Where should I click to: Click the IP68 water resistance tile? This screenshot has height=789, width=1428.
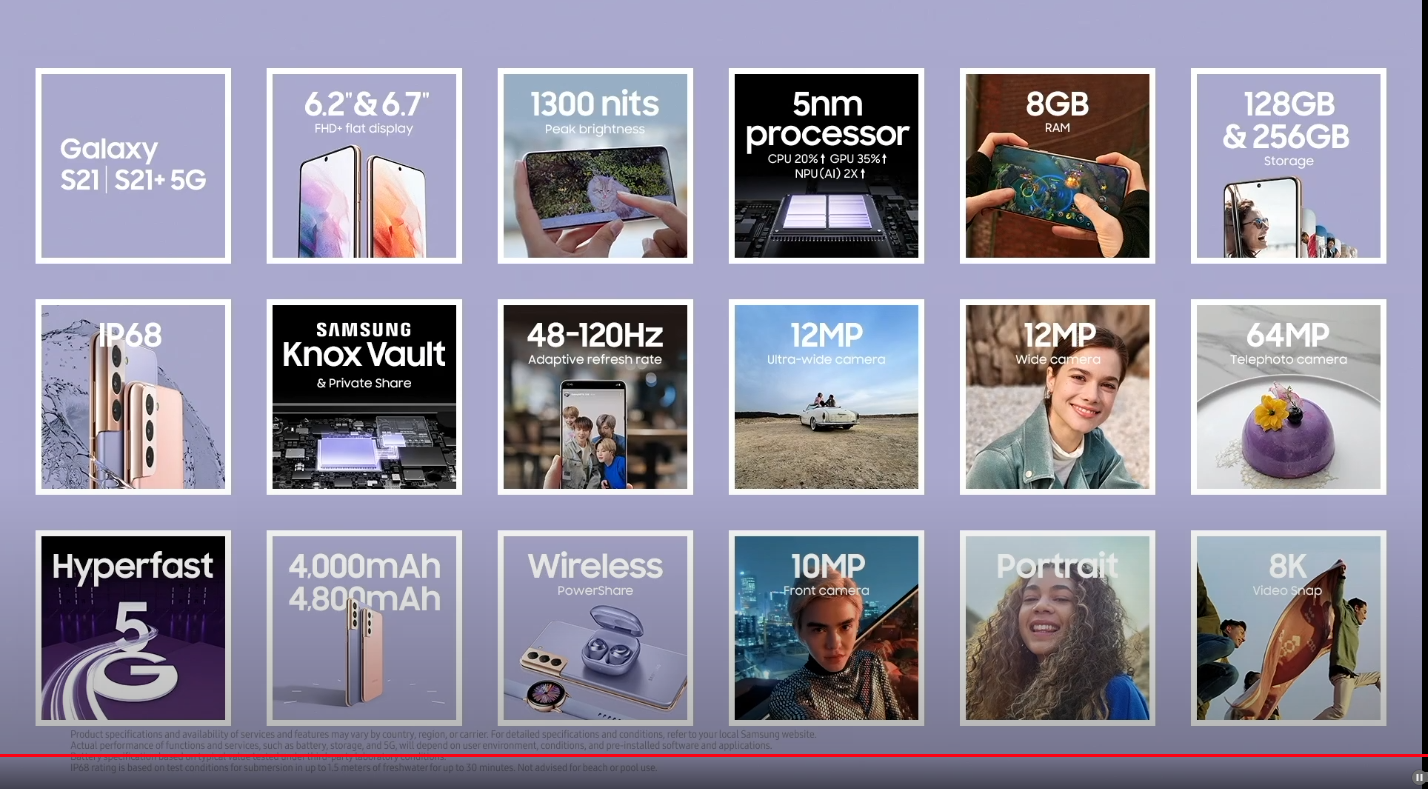133,397
